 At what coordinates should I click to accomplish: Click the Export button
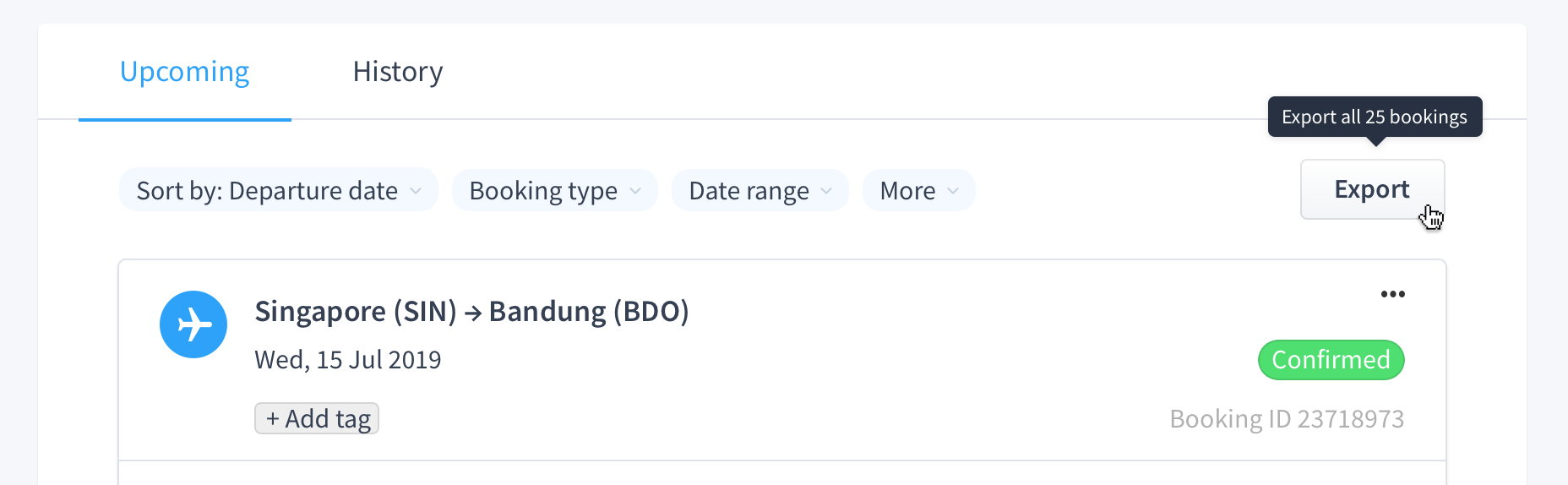(x=1373, y=189)
